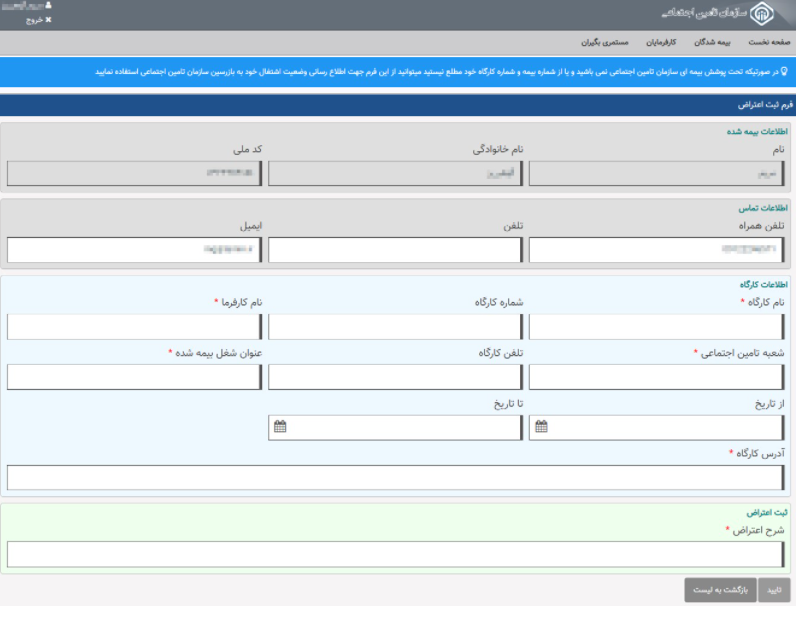Click the آدرس کارگاه address field

pos(395,477)
